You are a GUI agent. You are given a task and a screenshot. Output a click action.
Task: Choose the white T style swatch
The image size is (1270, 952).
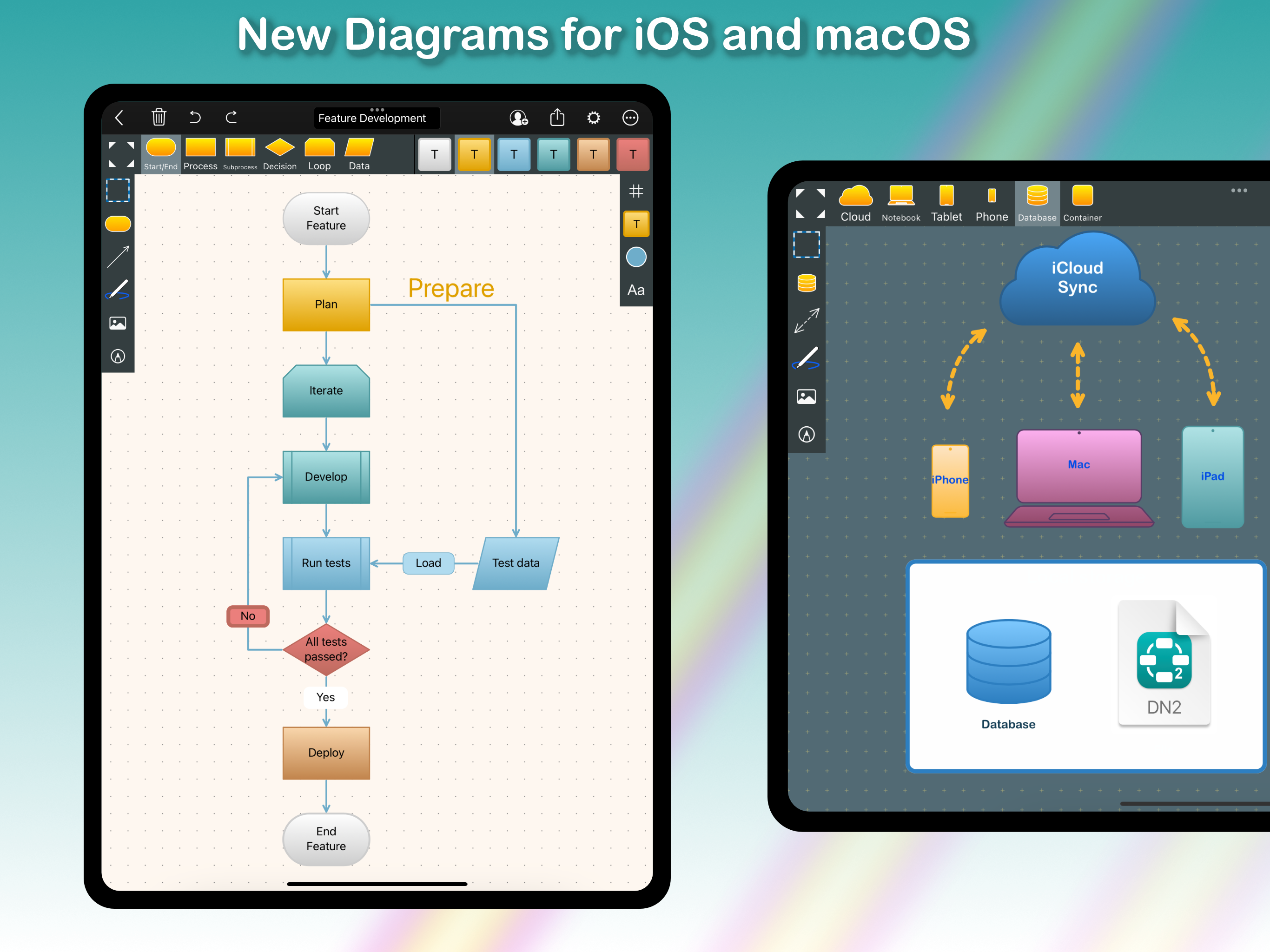tap(435, 154)
